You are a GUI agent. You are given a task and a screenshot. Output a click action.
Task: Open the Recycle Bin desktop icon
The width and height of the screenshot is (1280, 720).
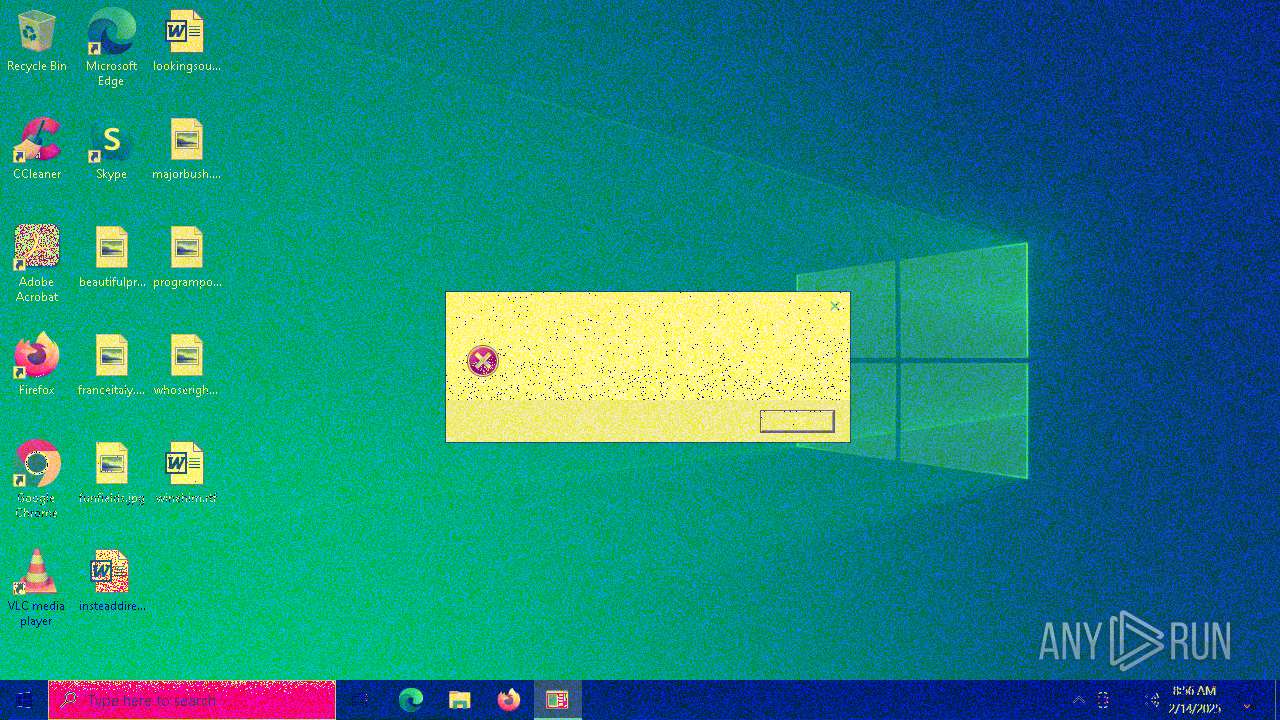pyautogui.click(x=37, y=42)
